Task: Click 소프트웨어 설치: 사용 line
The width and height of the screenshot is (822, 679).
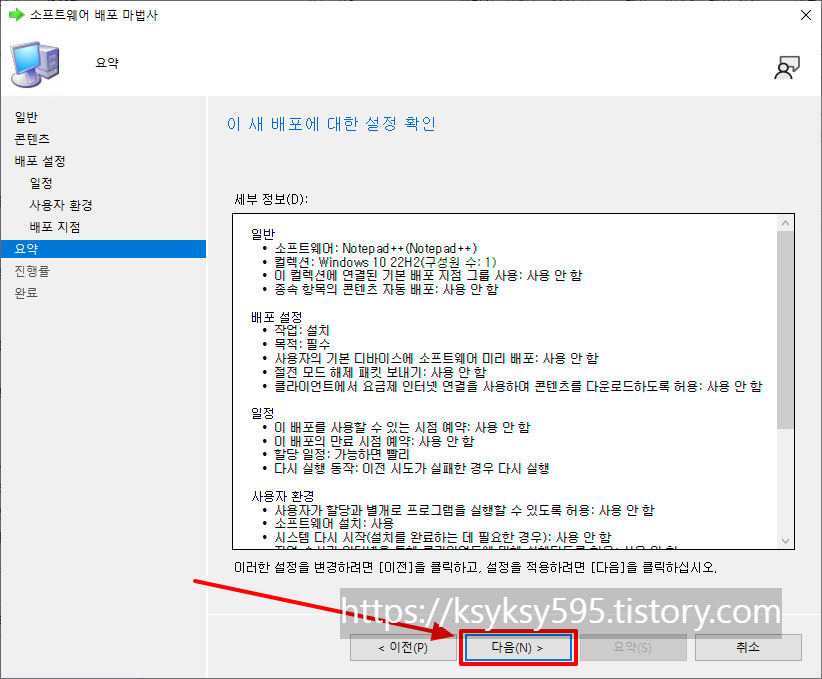Action: (x=334, y=523)
